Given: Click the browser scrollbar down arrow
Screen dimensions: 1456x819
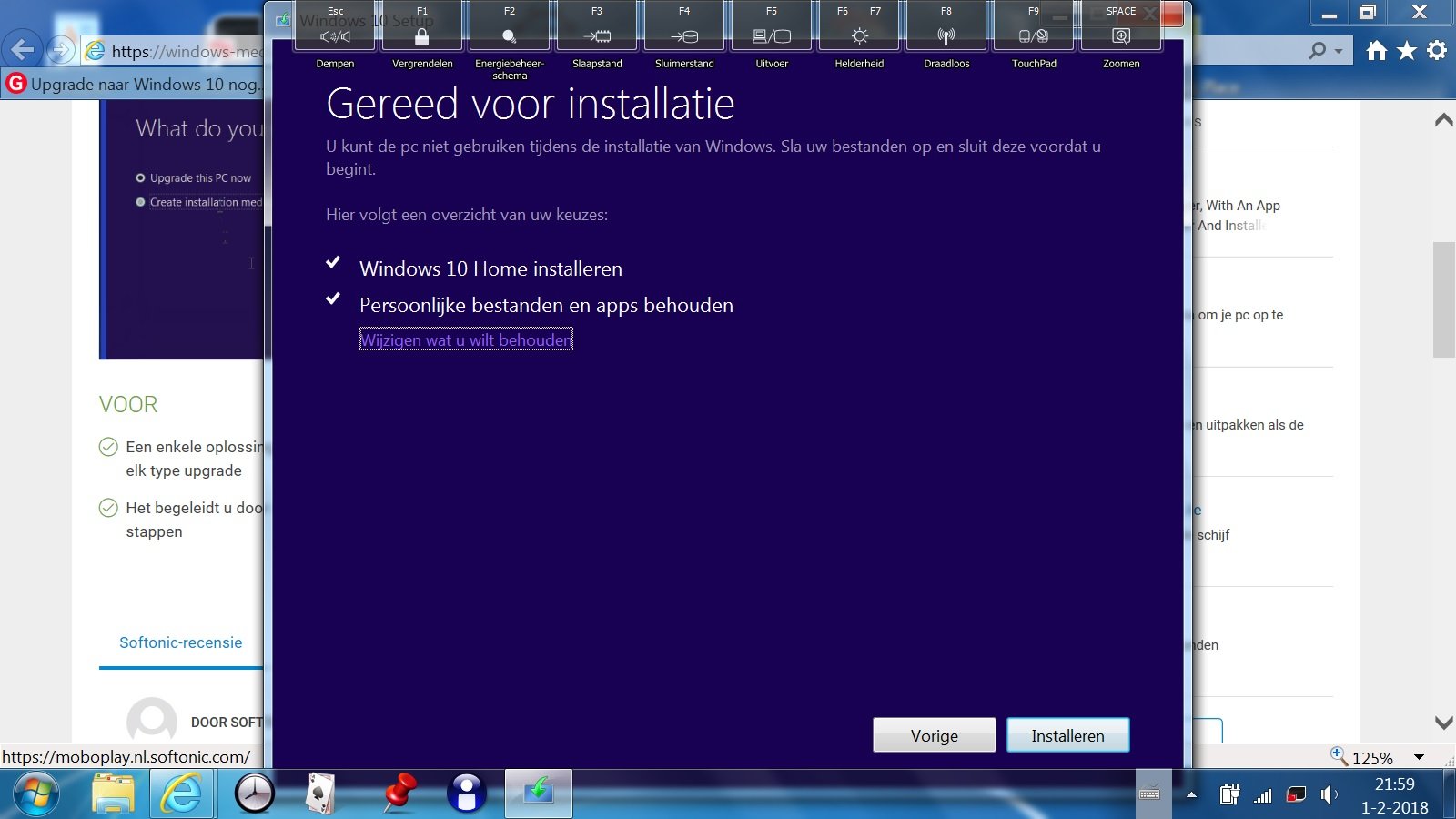Looking at the screenshot, I should click(1444, 723).
